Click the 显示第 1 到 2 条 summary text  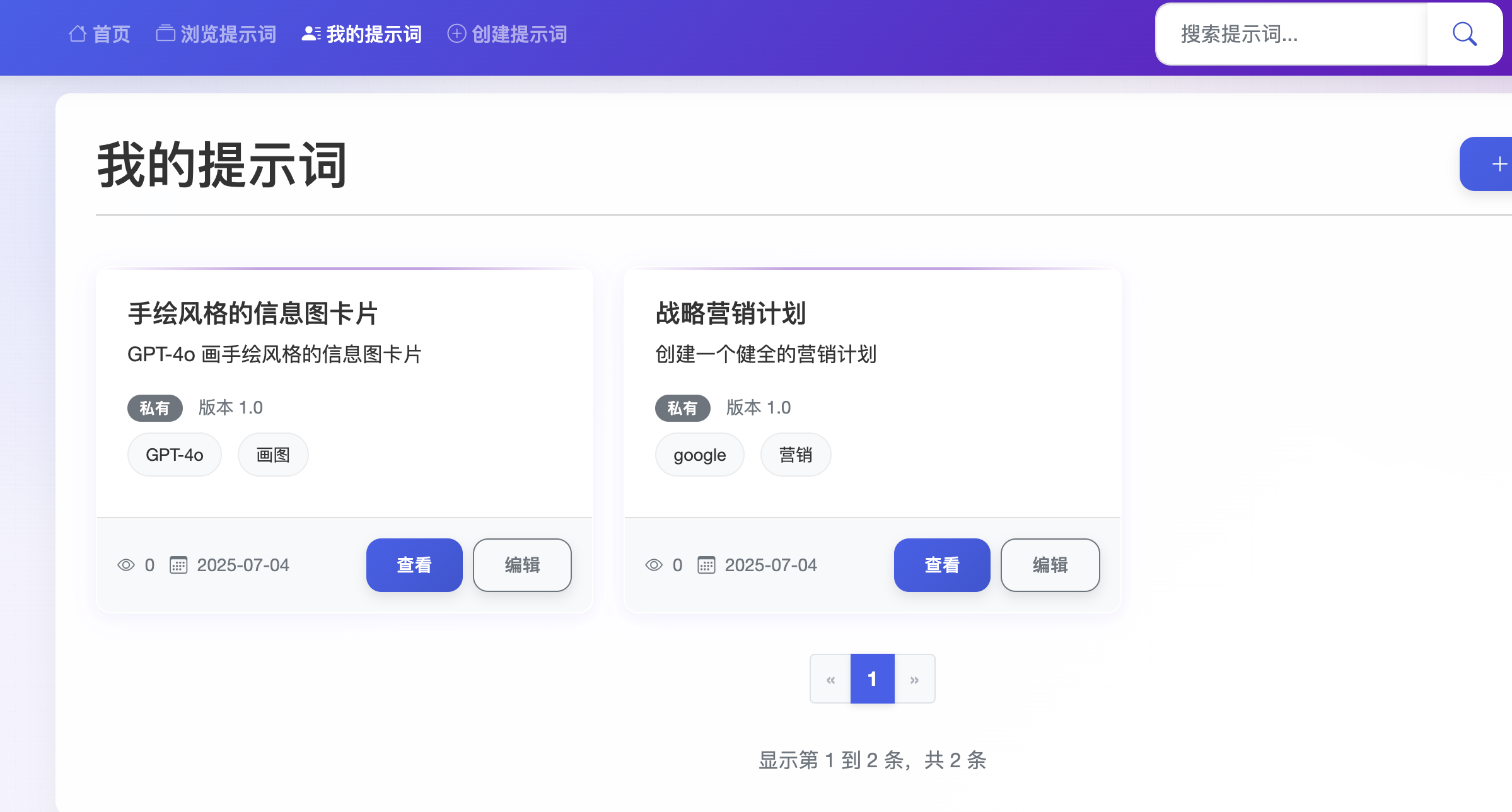click(872, 760)
